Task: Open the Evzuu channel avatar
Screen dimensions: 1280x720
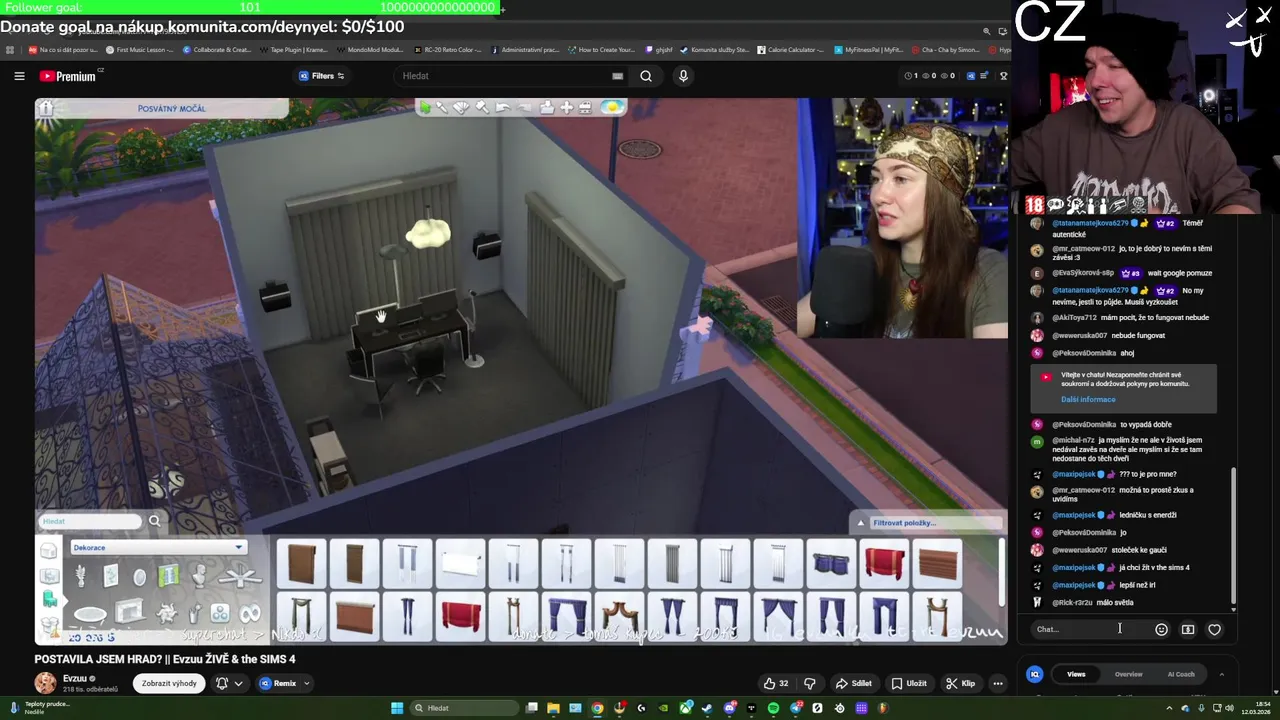Action: (46, 683)
